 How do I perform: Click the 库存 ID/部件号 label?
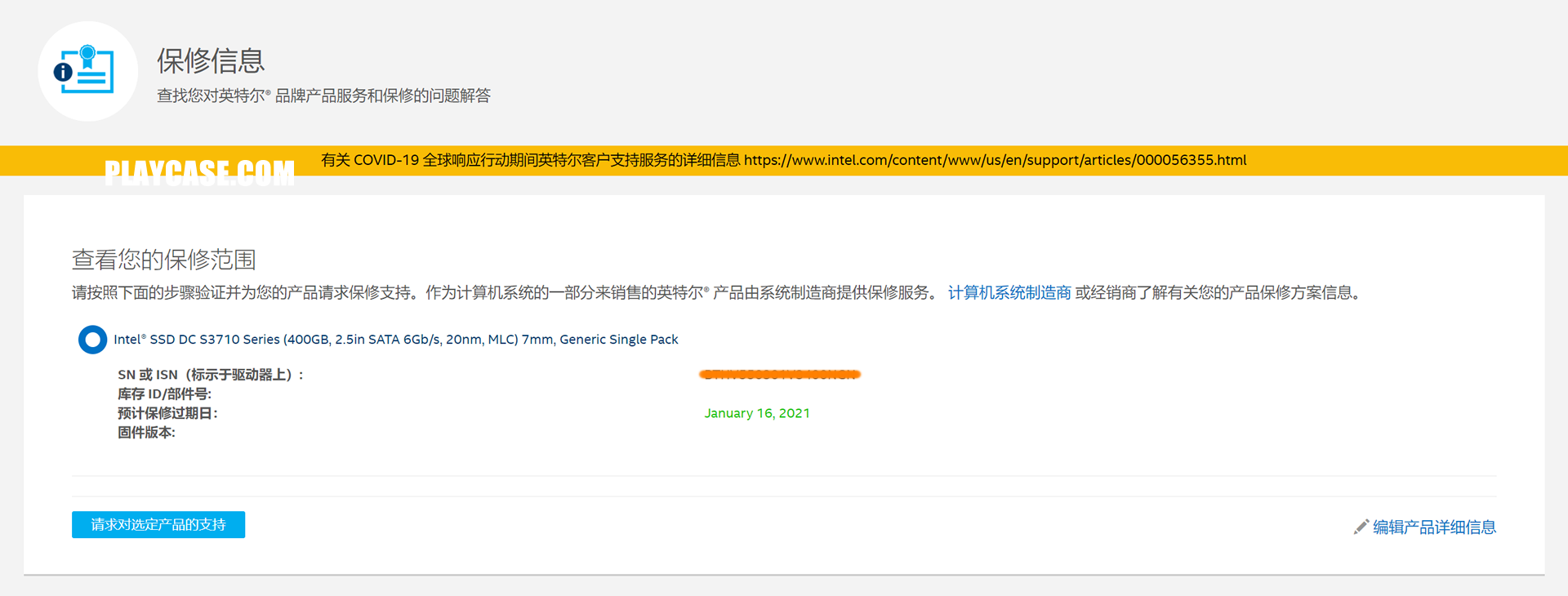(x=164, y=394)
